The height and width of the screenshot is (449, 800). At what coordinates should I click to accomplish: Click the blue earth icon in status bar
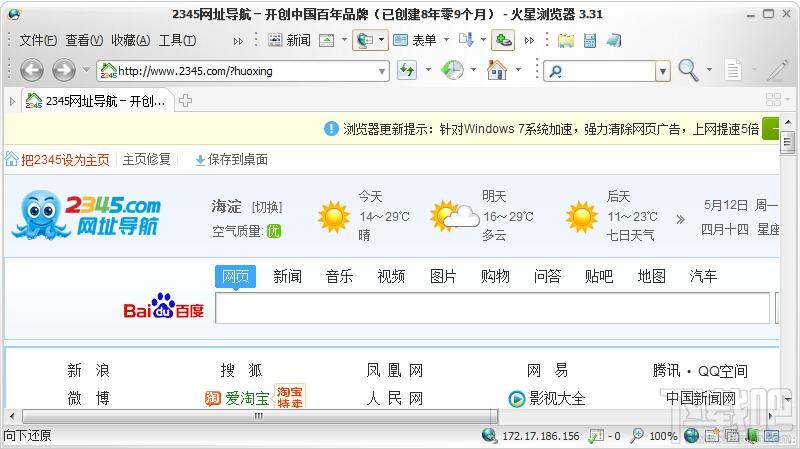691,436
